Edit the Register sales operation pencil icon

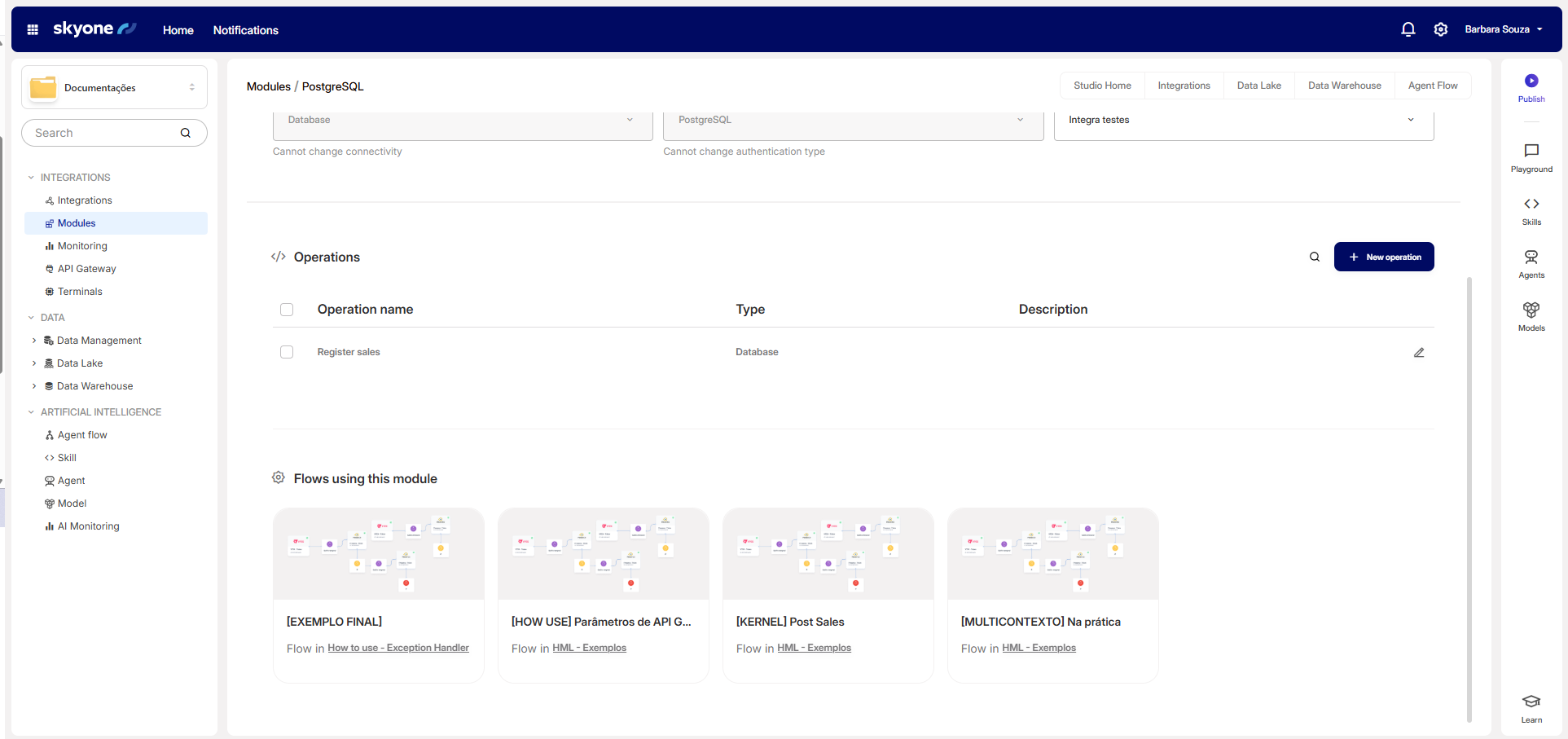pyautogui.click(x=1418, y=353)
